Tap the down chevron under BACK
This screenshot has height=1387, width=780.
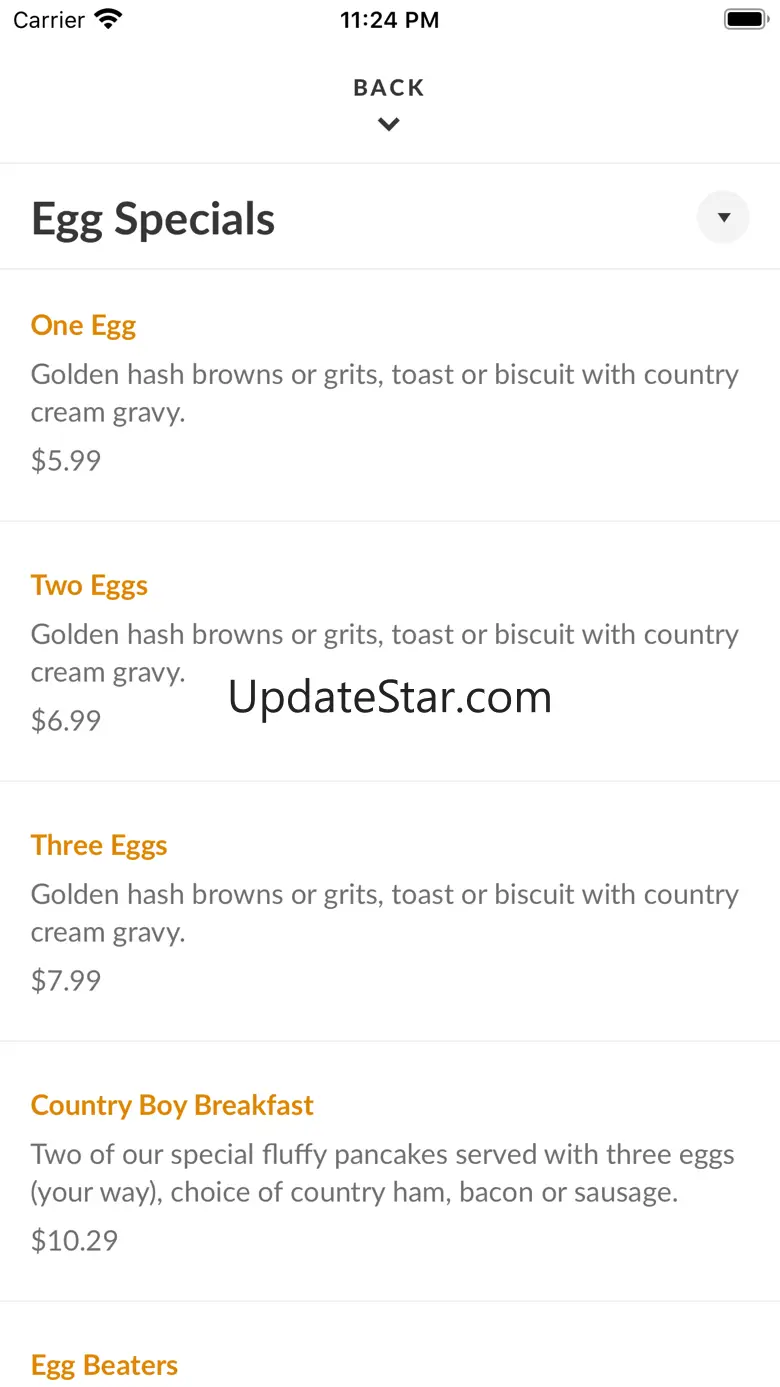(389, 124)
